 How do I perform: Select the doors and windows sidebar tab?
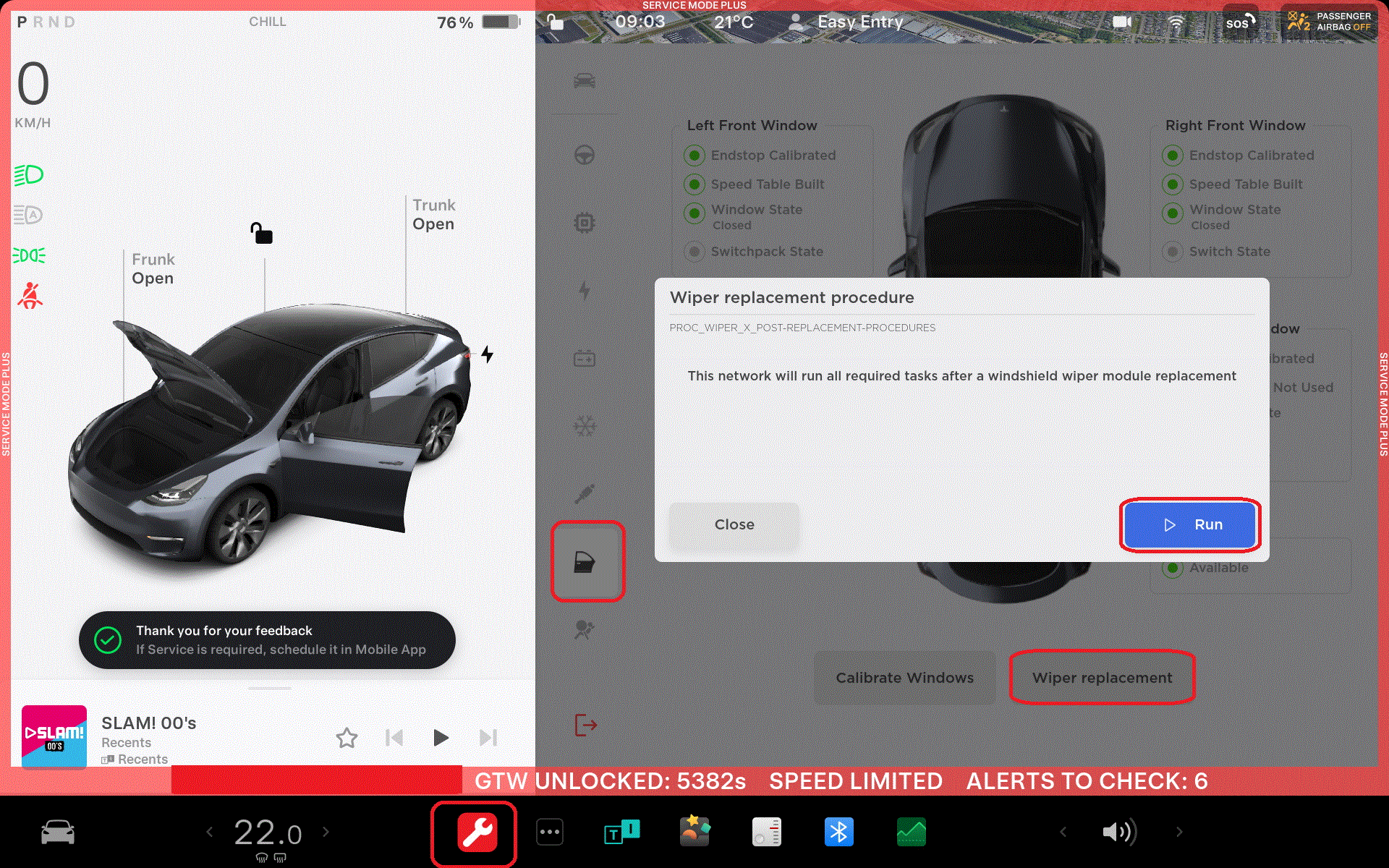click(x=585, y=562)
